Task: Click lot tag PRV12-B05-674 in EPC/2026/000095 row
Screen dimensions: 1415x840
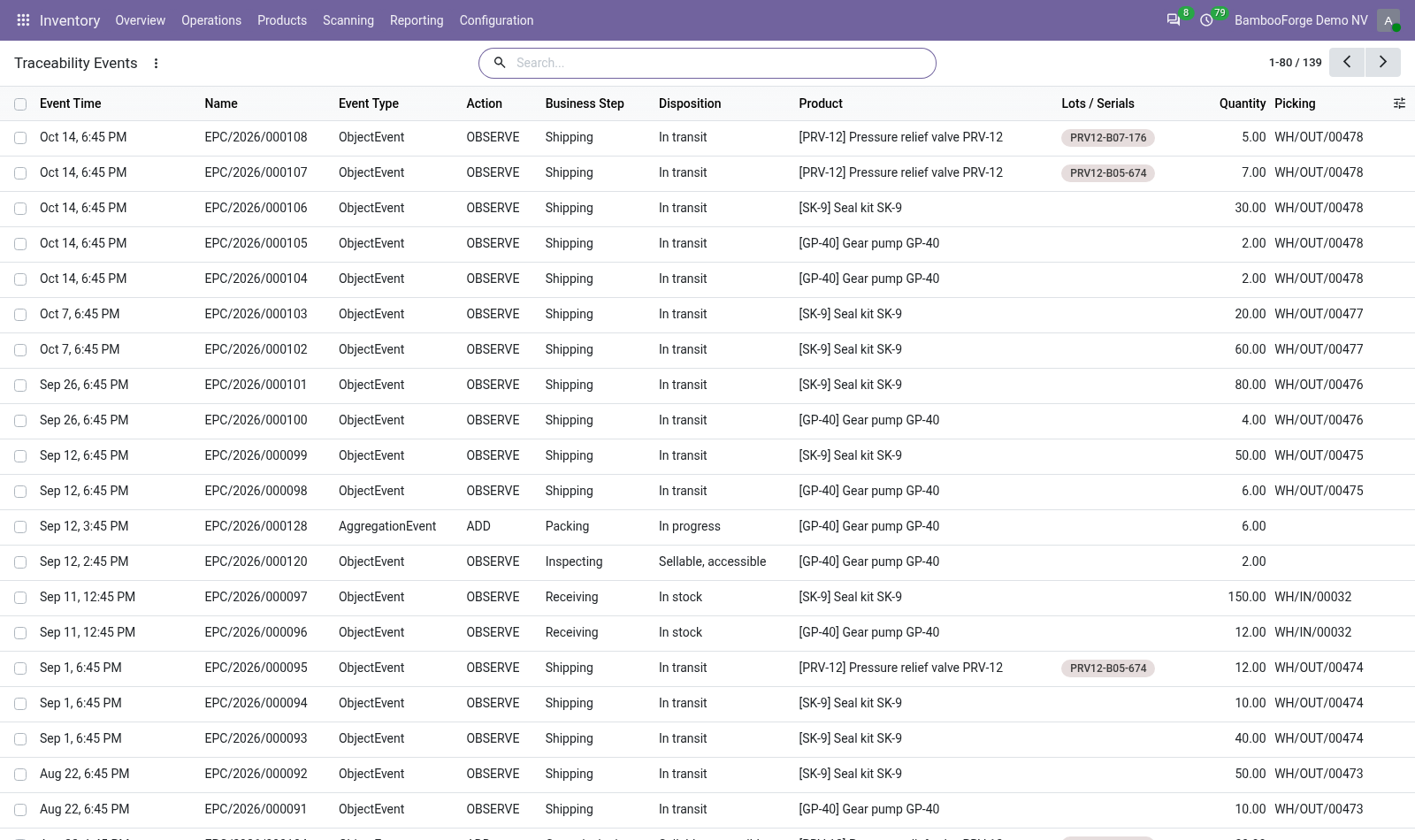Action: click(x=1108, y=668)
